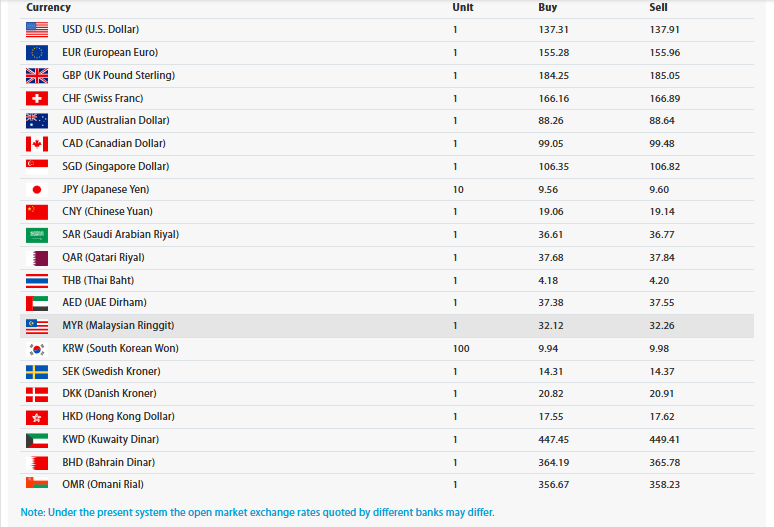Click the Currency column header
The width and height of the screenshot is (774, 527).
click(x=48, y=7)
